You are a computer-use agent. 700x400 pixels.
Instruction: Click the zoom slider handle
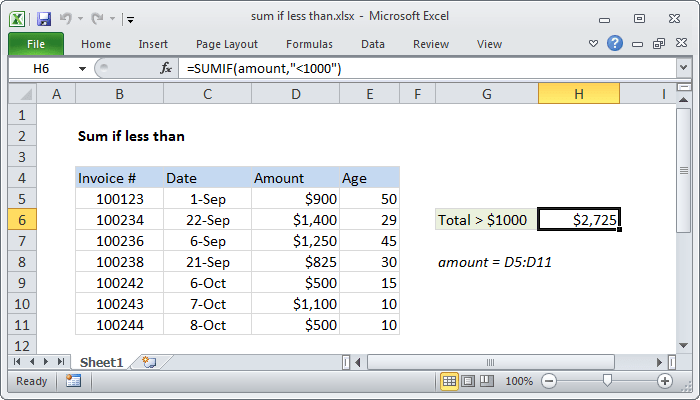[607, 380]
